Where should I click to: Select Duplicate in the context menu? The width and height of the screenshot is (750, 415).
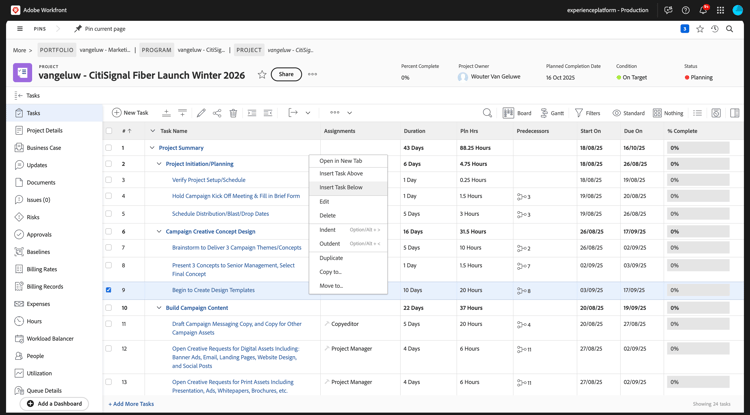pos(331,258)
